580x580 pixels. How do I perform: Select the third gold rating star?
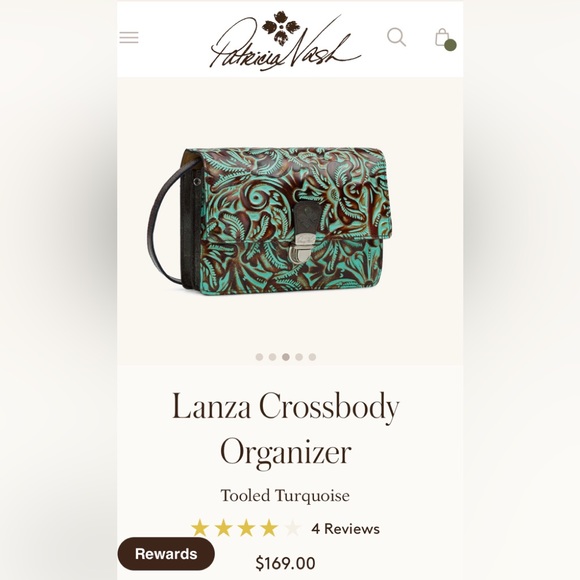(246, 528)
